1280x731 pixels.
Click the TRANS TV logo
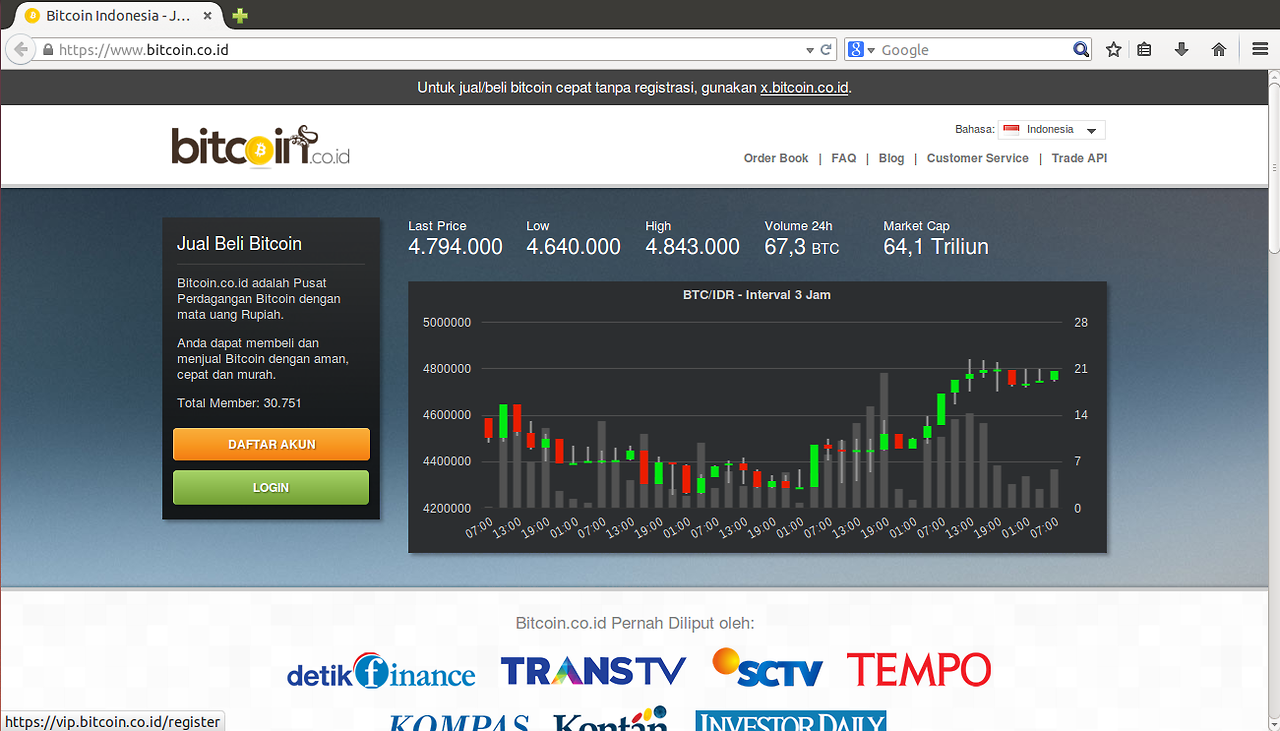[x=593, y=671]
